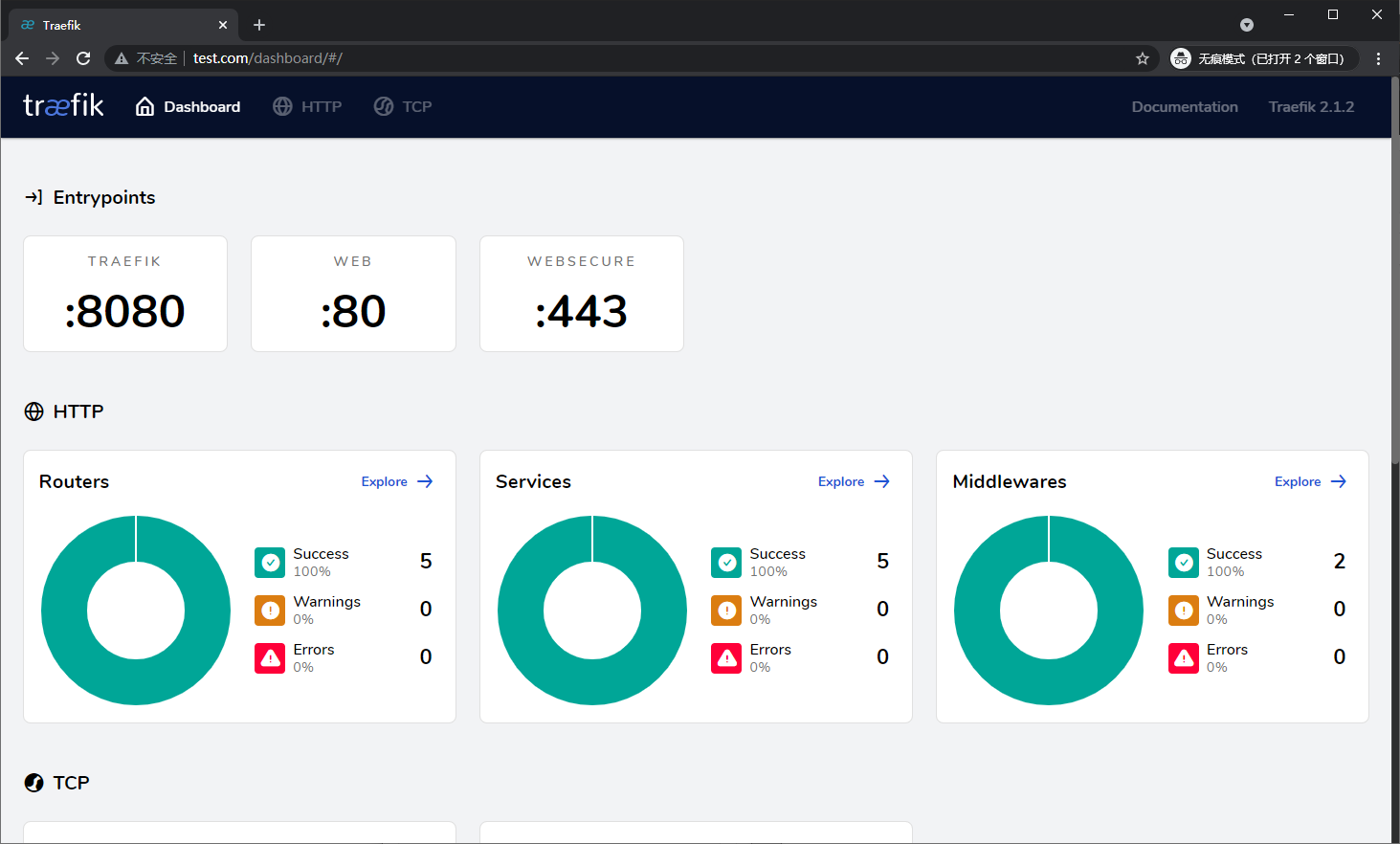Click the globe icon beside HTTP tab
Image resolution: width=1400 pixels, height=844 pixels.
[x=282, y=106]
